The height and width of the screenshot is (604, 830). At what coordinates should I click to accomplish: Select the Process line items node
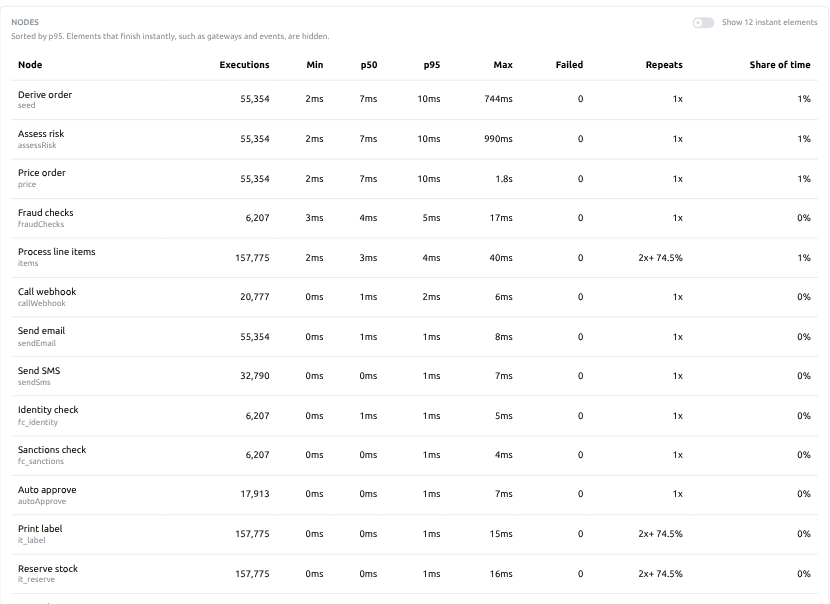57,251
